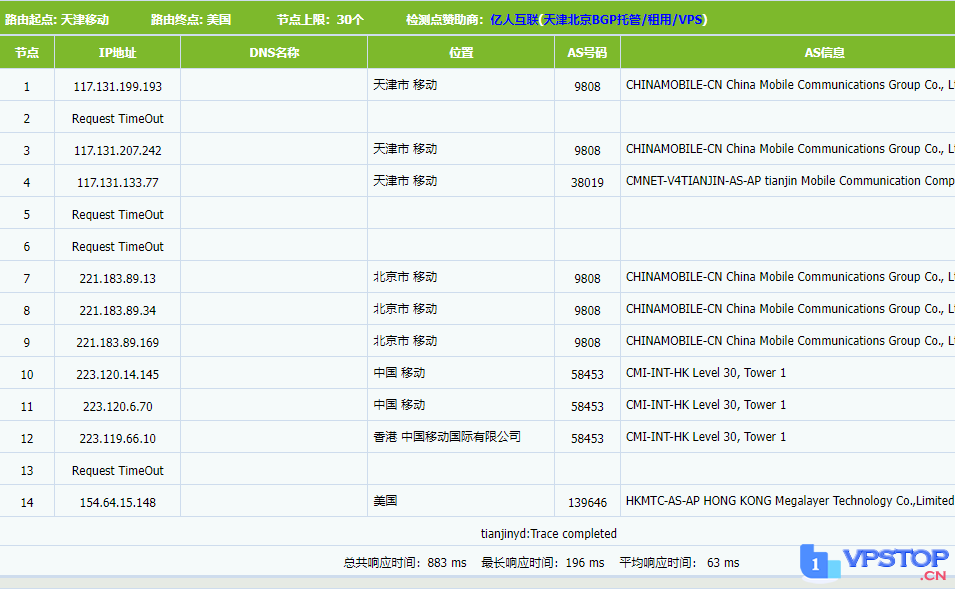This screenshot has height=589, width=955.
Task: Click CMI-INT-HK AS info in node 10 row
Action: (706, 373)
